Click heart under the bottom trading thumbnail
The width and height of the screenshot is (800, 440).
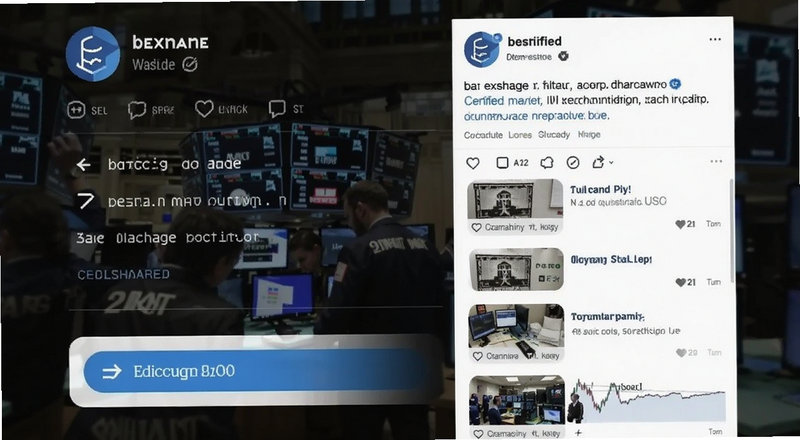pyautogui.click(x=478, y=434)
